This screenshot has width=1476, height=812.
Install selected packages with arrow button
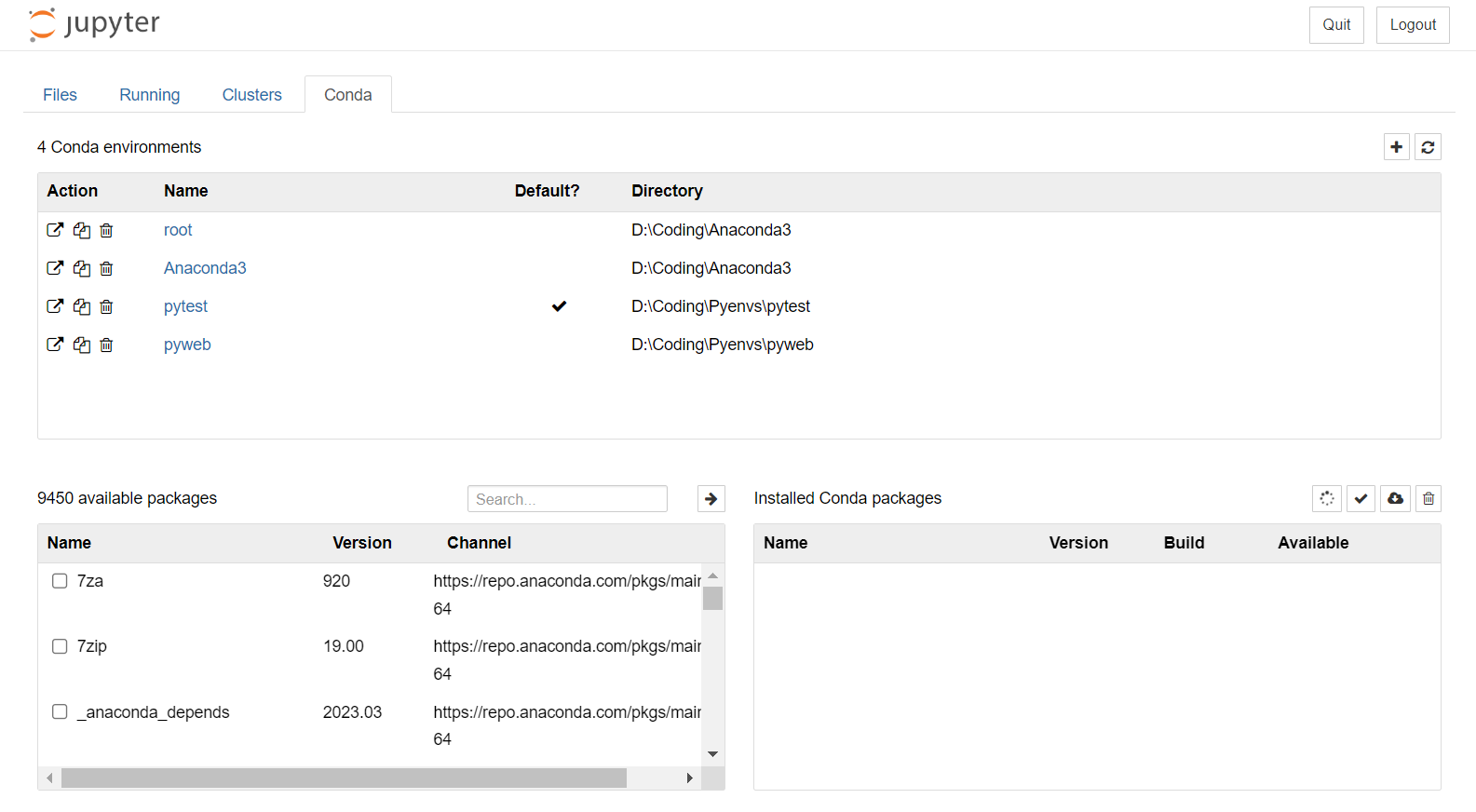(x=711, y=499)
